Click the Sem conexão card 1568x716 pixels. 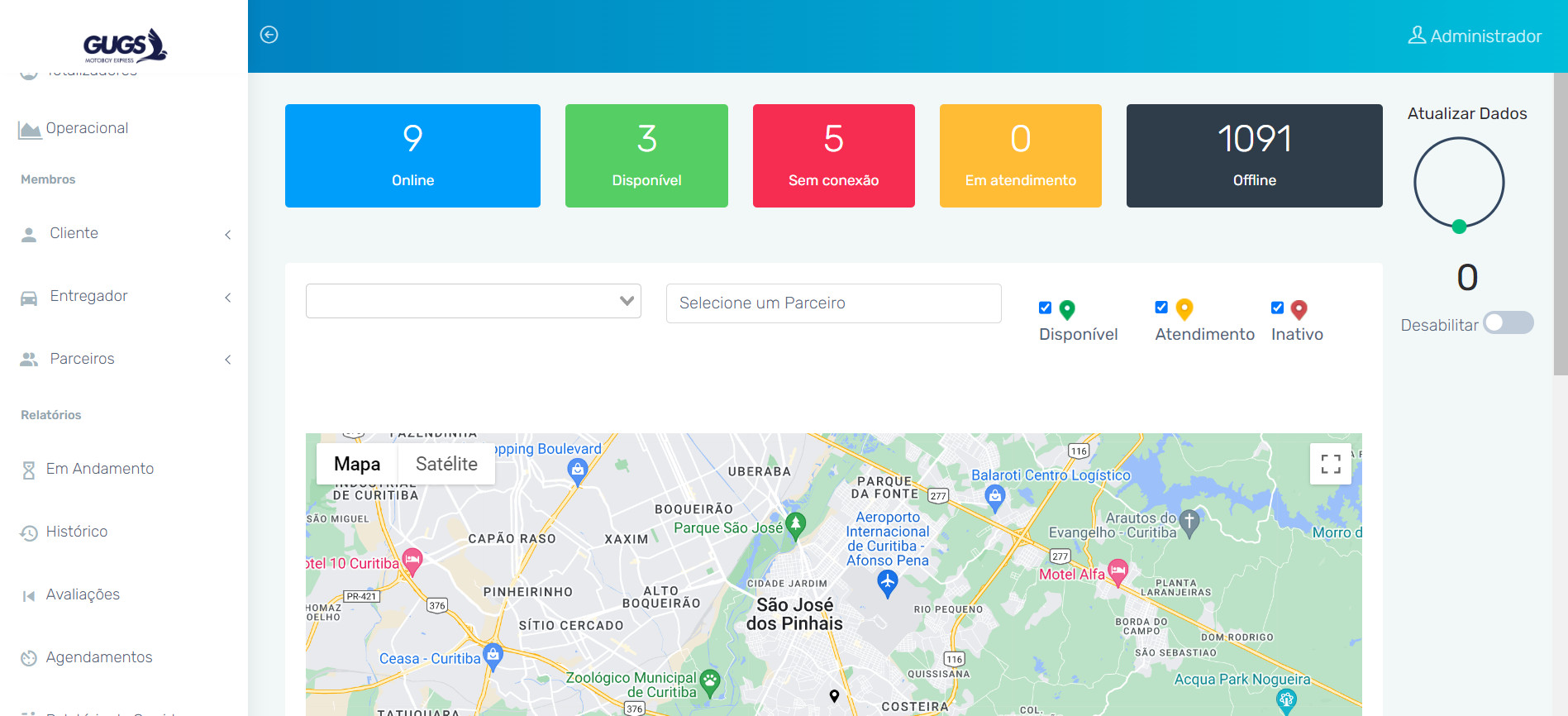point(833,156)
